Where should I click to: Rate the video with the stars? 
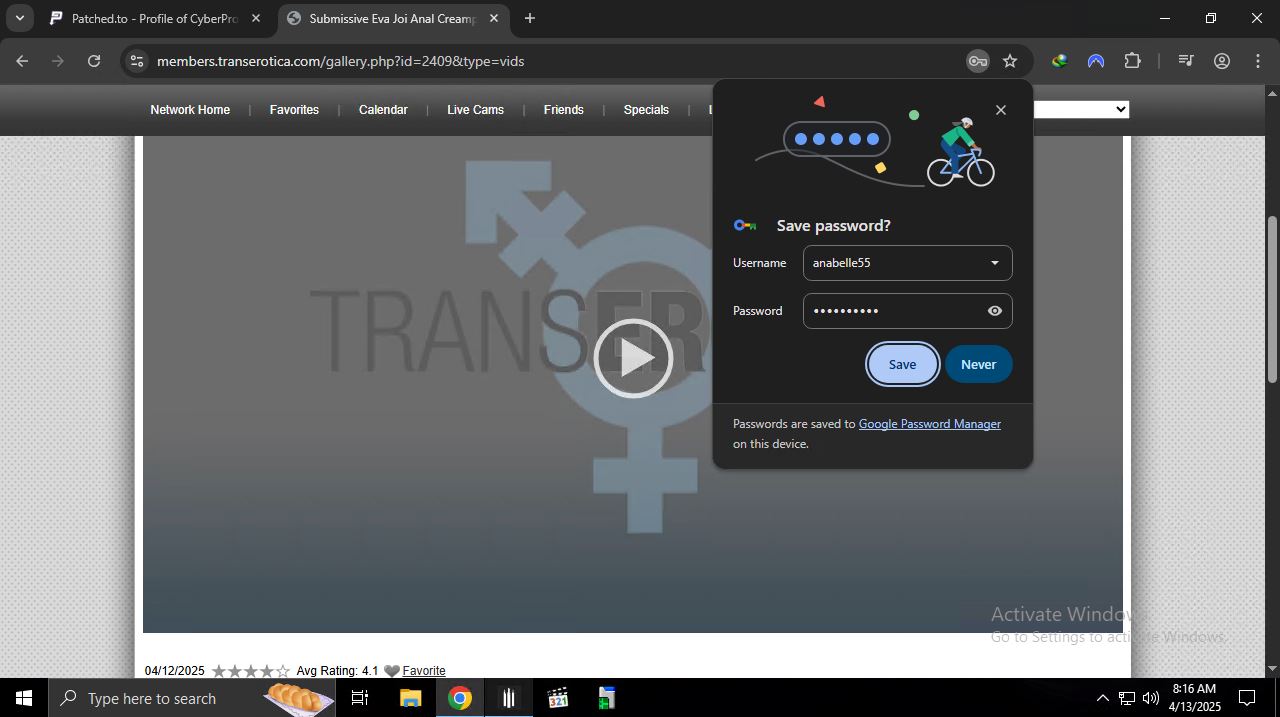tap(250, 671)
